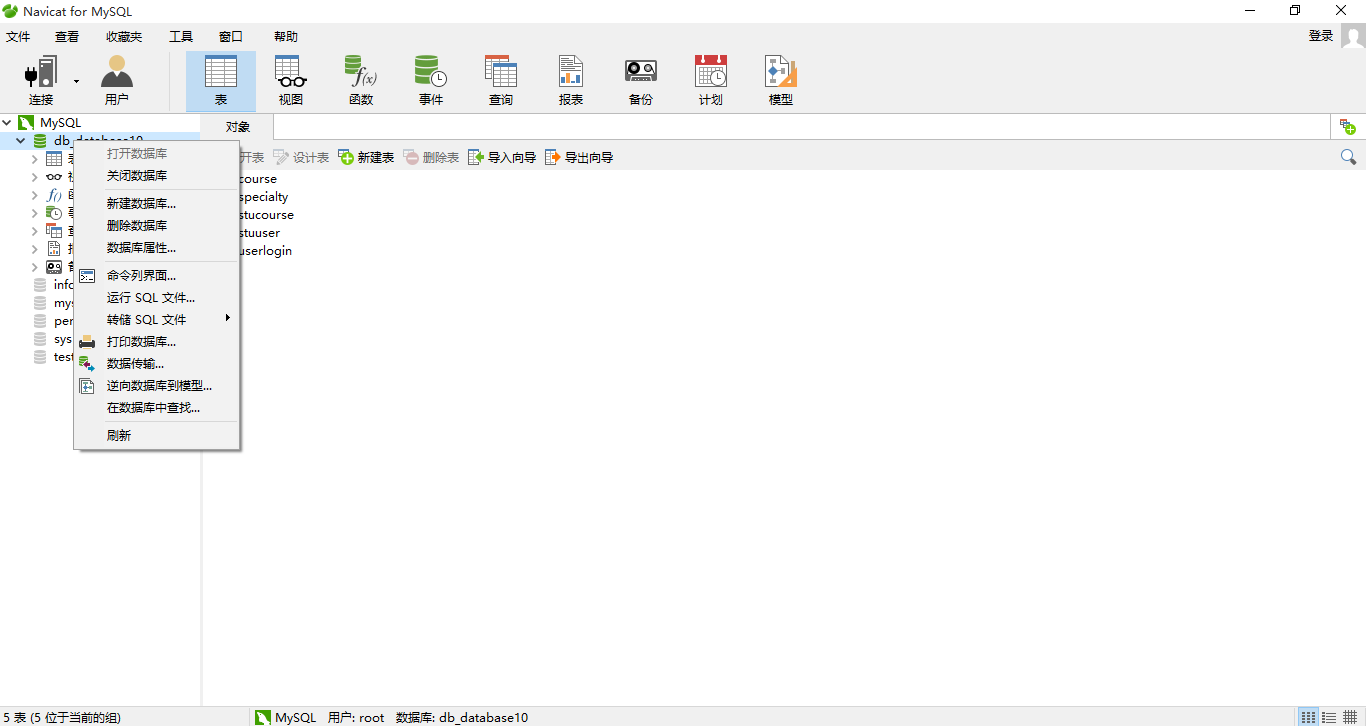Collapse the MySQL connection node
1366x726 pixels.
[7, 123]
